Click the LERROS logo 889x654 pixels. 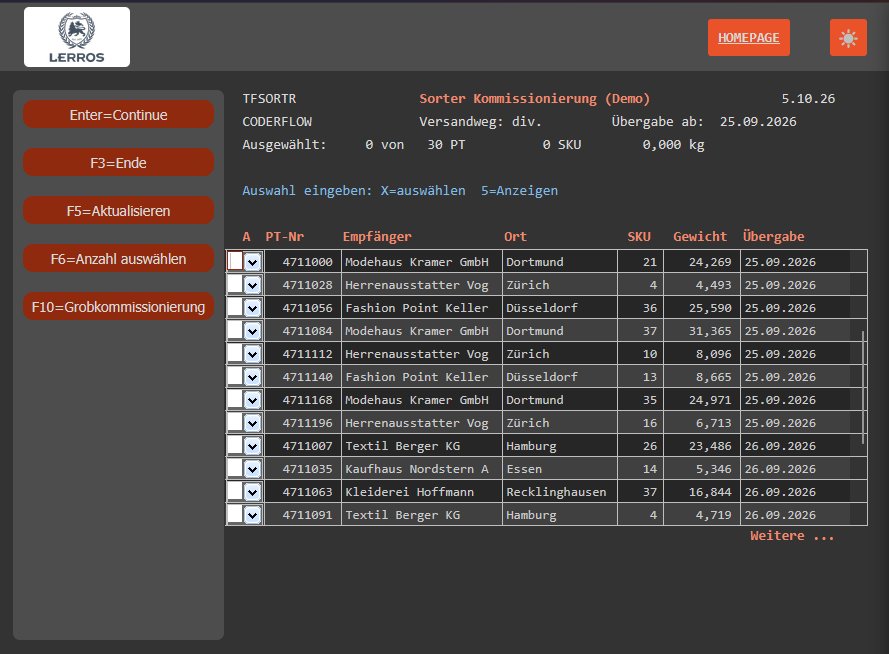pyautogui.click(x=77, y=37)
